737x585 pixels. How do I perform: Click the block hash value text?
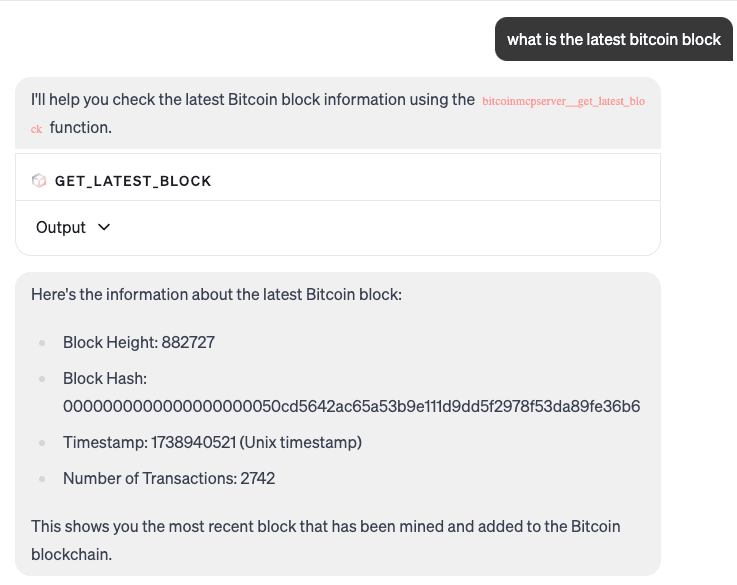pyautogui.click(x=351, y=406)
